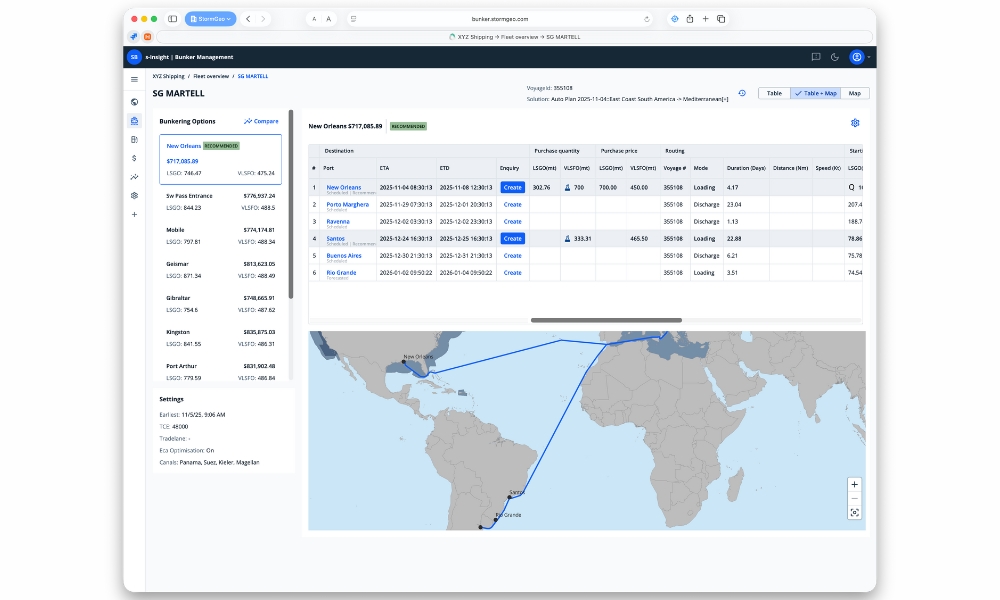The height and width of the screenshot is (600, 1000).
Task: Toggle dark mode with the moon icon
Action: [x=835, y=57]
